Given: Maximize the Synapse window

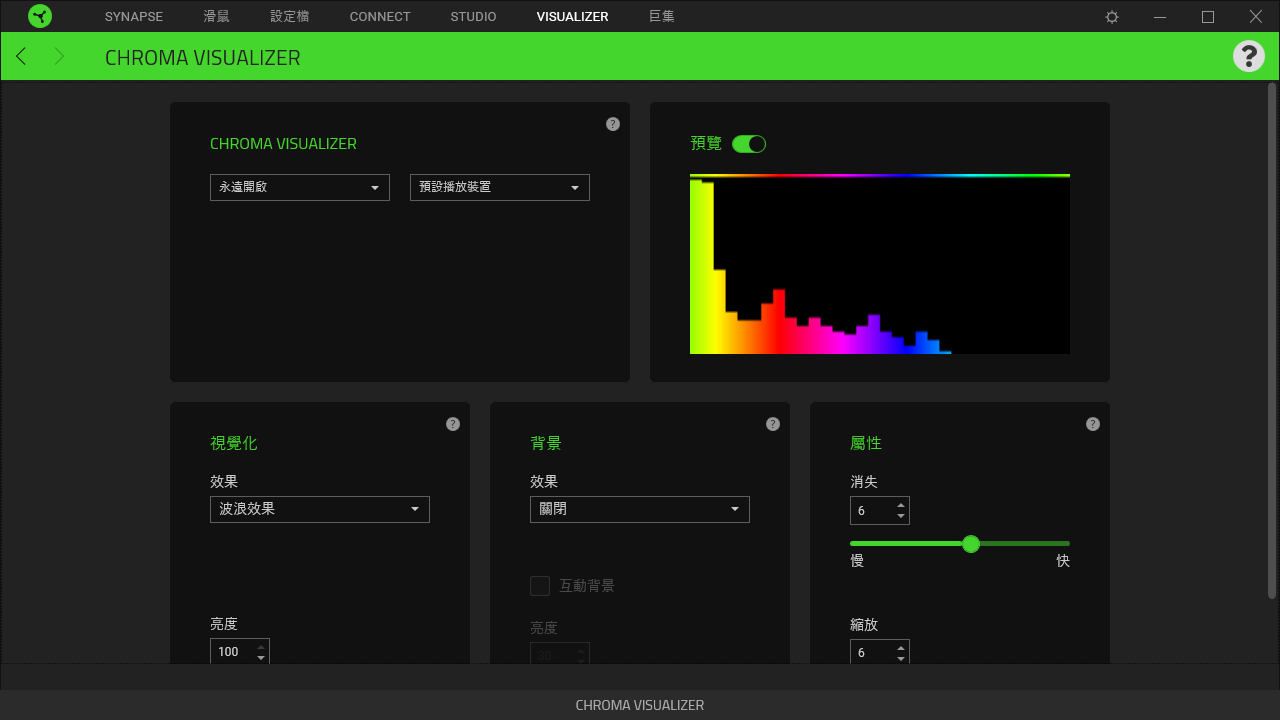Looking at the screenshot, I should pyautogui.click(x=1208, y=17).
